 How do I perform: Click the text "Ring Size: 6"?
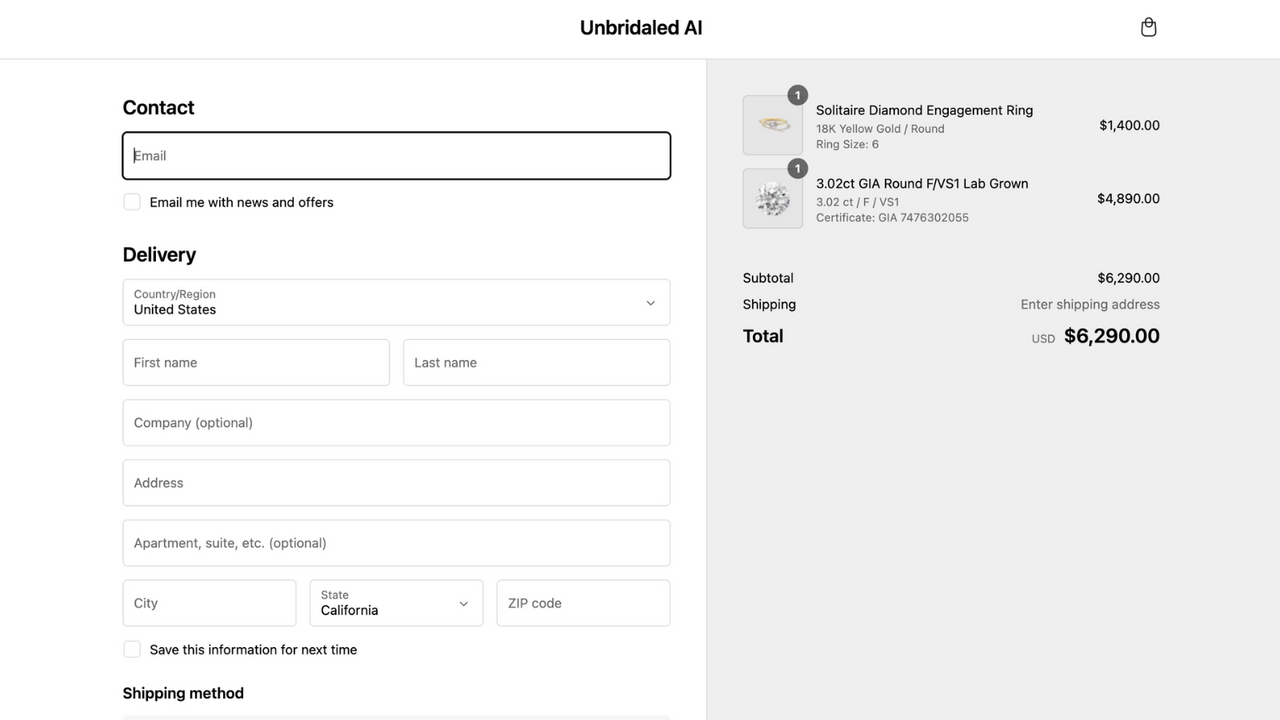(x=847, y=144)
